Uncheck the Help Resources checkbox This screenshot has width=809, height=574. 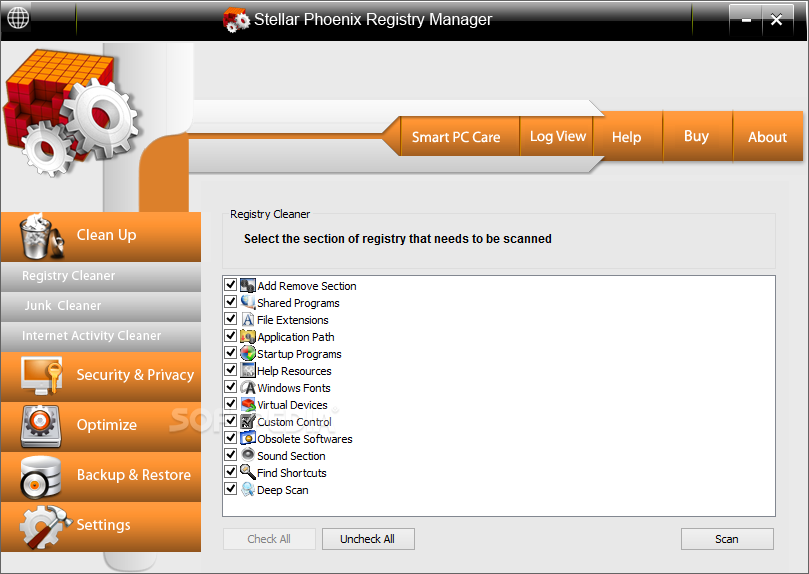pos(231,370)
